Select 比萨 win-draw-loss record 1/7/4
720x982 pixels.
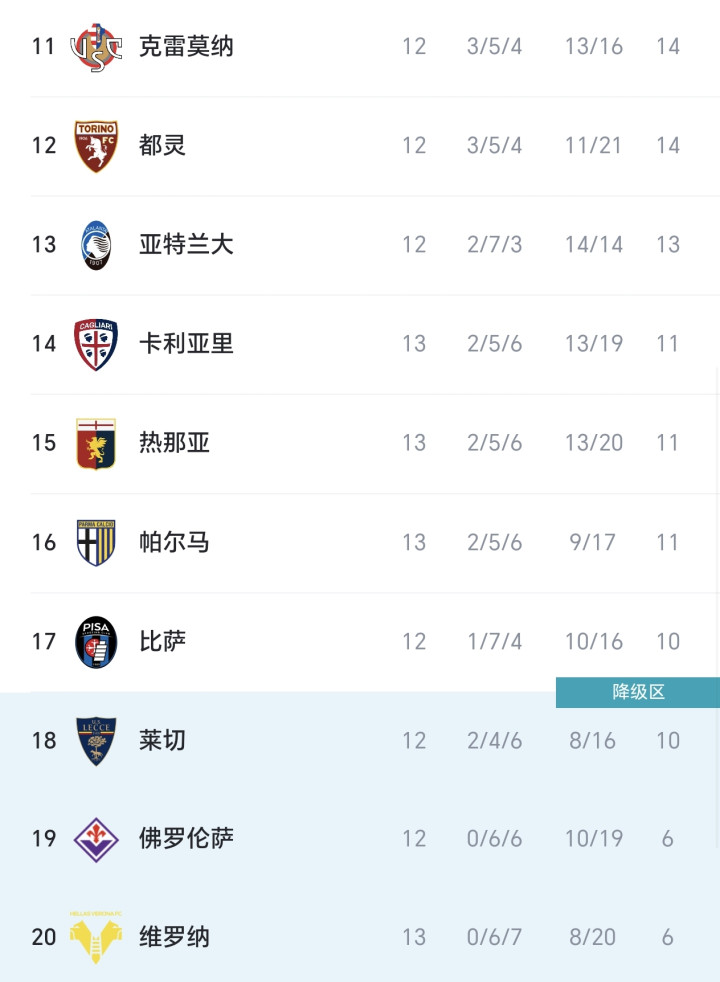(494, 641)
